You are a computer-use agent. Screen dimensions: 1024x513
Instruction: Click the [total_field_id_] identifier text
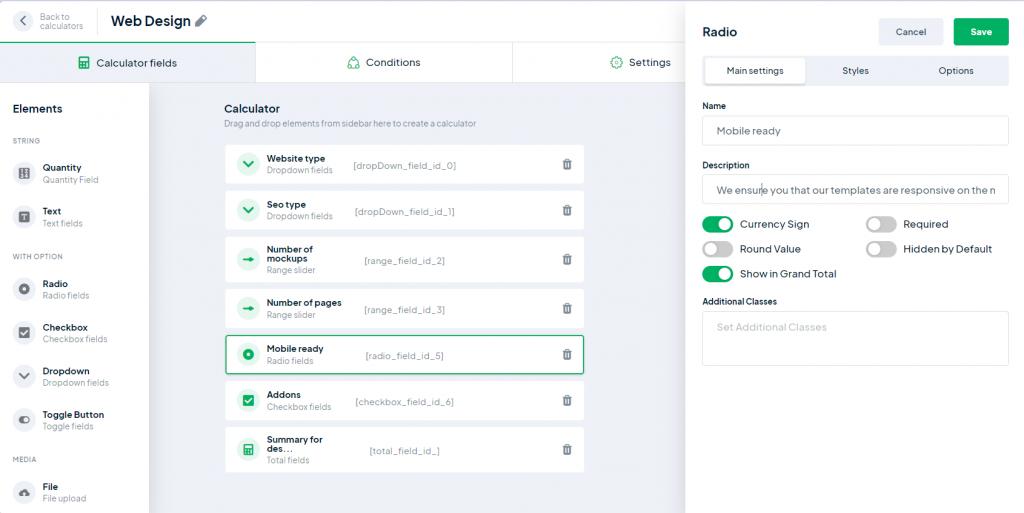click(404, 451)
